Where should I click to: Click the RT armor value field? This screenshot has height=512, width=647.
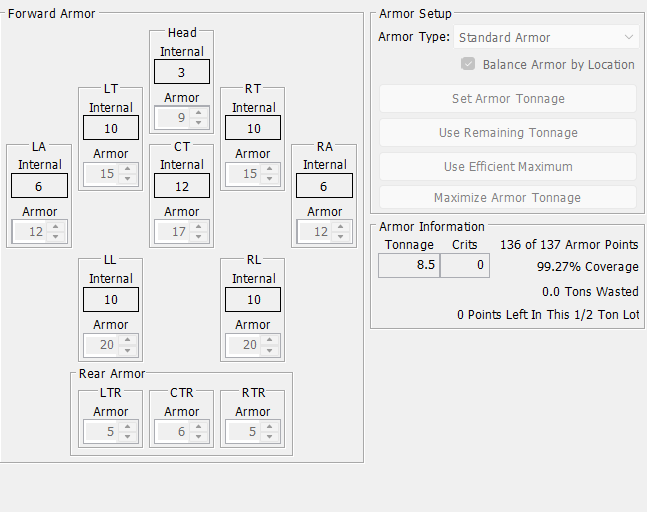244,174
